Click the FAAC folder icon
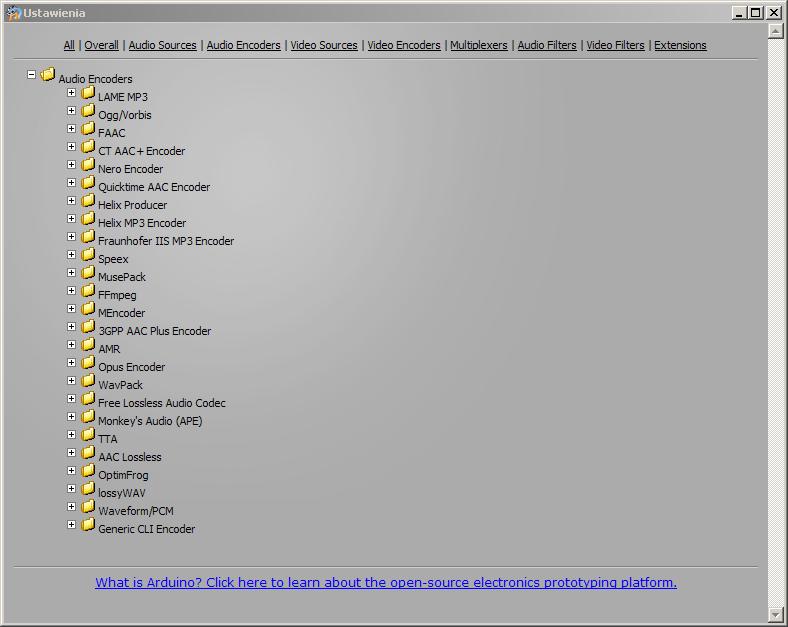This screenshot has width=788, height=627. 88,129
